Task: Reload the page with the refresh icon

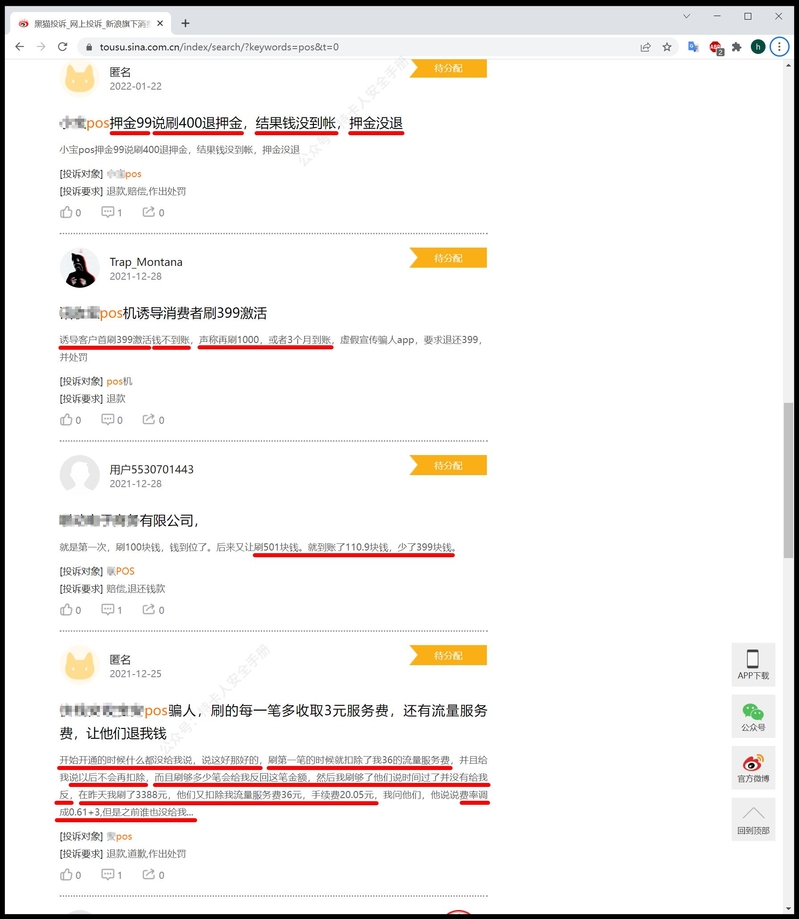Action: (63, 47)
